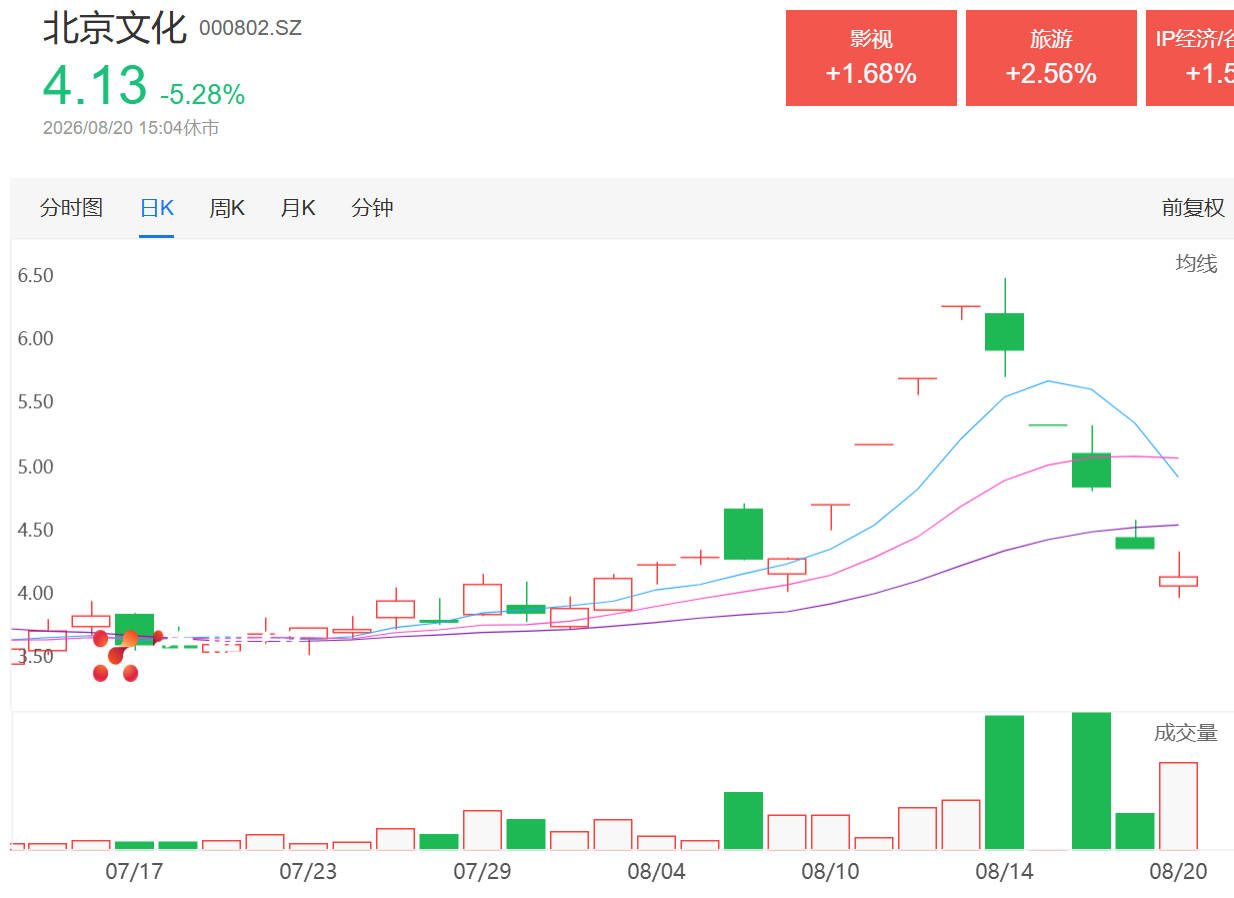Open the IP经济 sector card
The image size is (1234, 898).
click(x=1190, y=58)
